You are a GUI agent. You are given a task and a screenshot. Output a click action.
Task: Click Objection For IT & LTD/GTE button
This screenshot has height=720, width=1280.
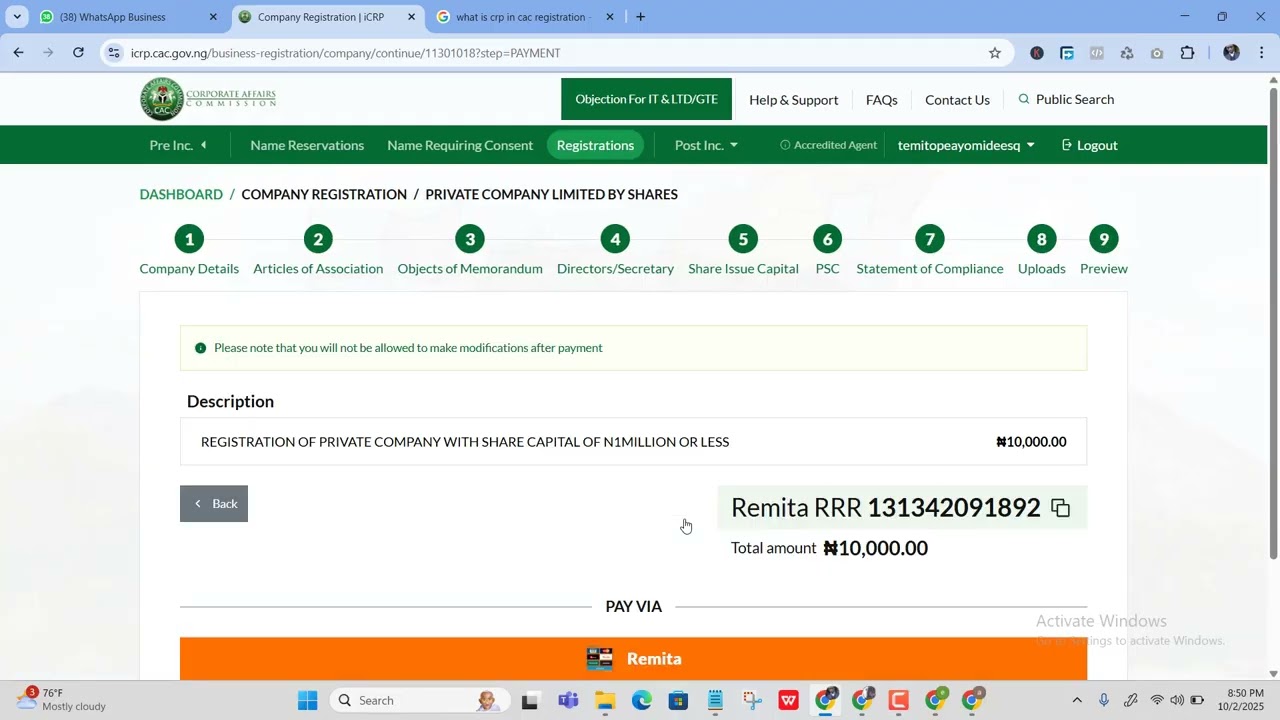(x=646, y=99)
